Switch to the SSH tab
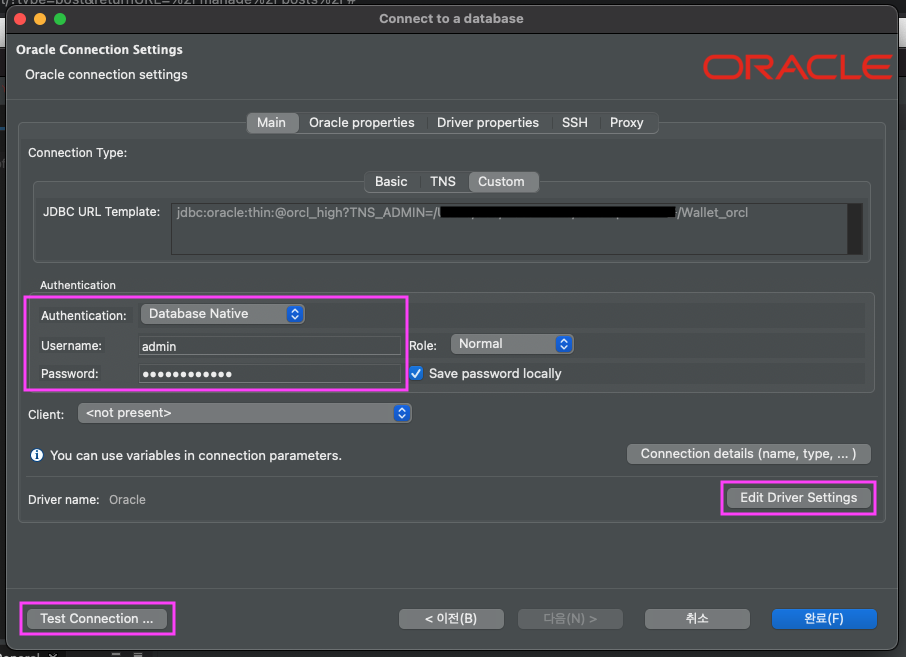This screenshot has width=906, height=657. click(574, 123)
